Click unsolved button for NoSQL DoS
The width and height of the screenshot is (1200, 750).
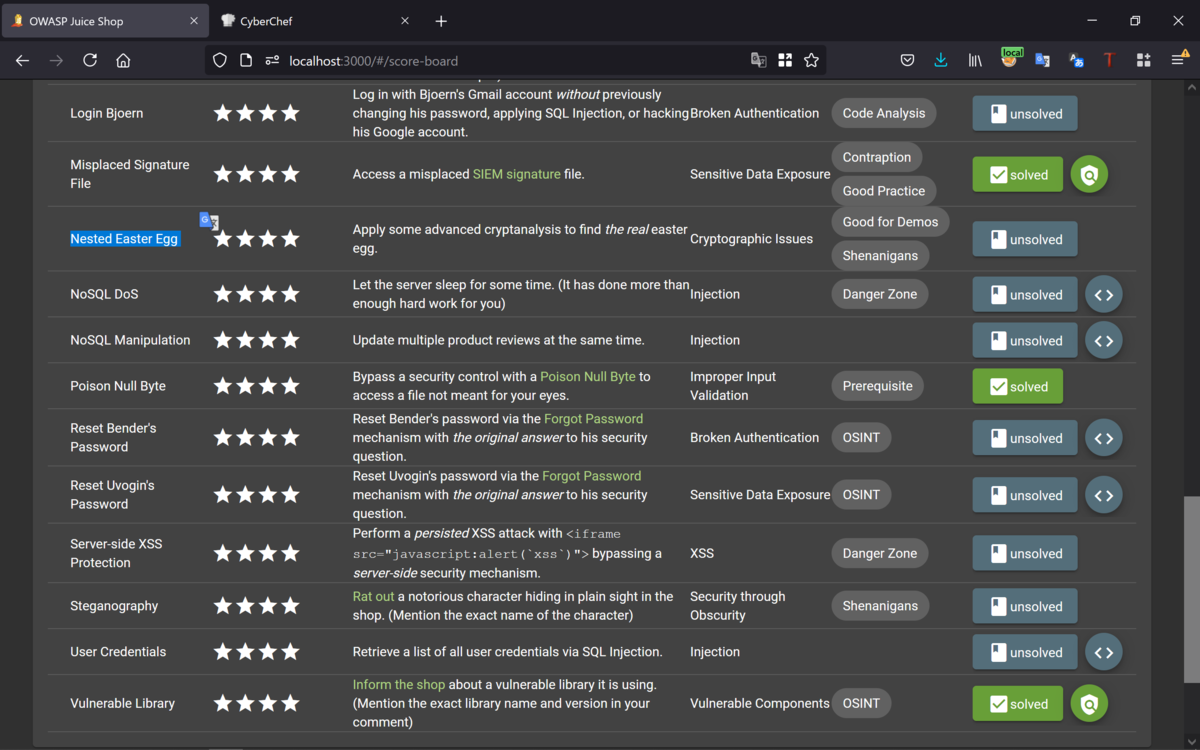click(x=1025, y=295)
